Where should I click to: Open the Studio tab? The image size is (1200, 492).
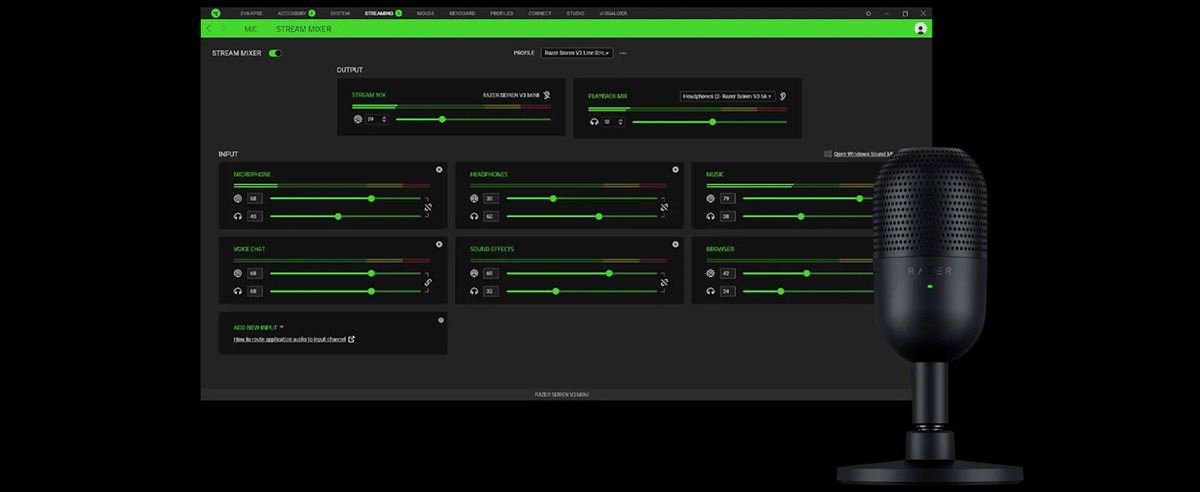(576, 13)
